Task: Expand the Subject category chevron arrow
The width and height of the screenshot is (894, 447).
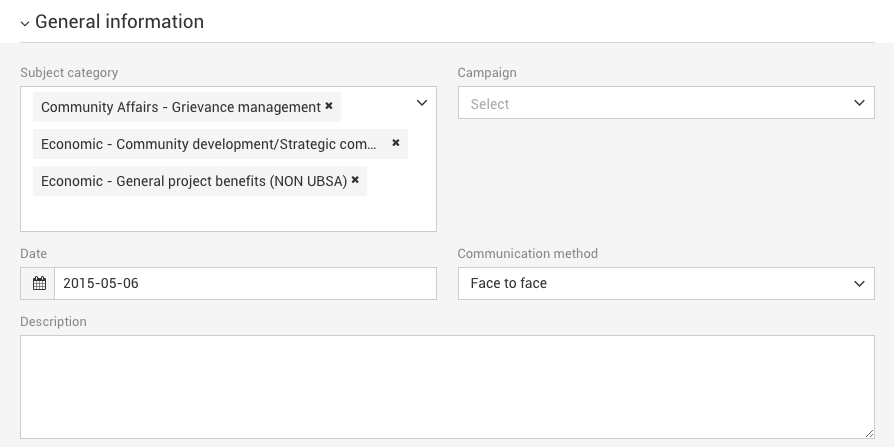Action: [421, 103]
